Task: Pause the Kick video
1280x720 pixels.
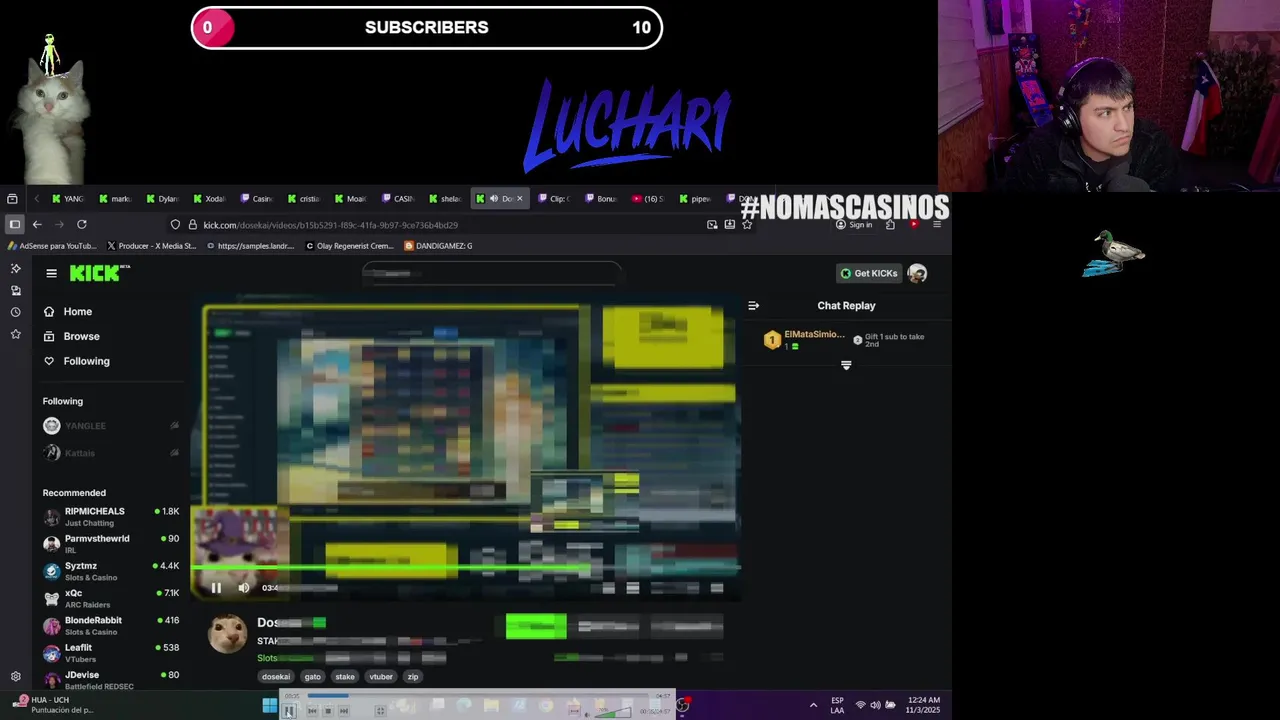Action: (216, 588)
